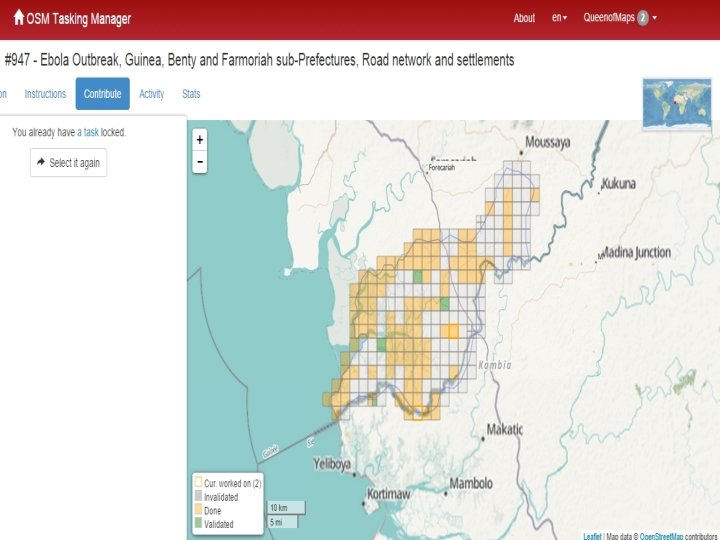The width and height of the screenshot is (720, 540).
Task: Select the Contribute tab
Action: (102, 94)
